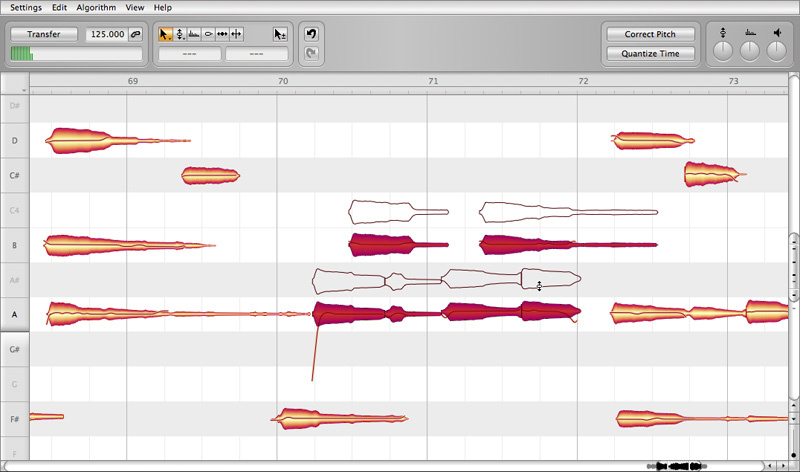Click bar 70 in the ruler
This screenshot has width=800, height=472.
click(x=283, y=81)
